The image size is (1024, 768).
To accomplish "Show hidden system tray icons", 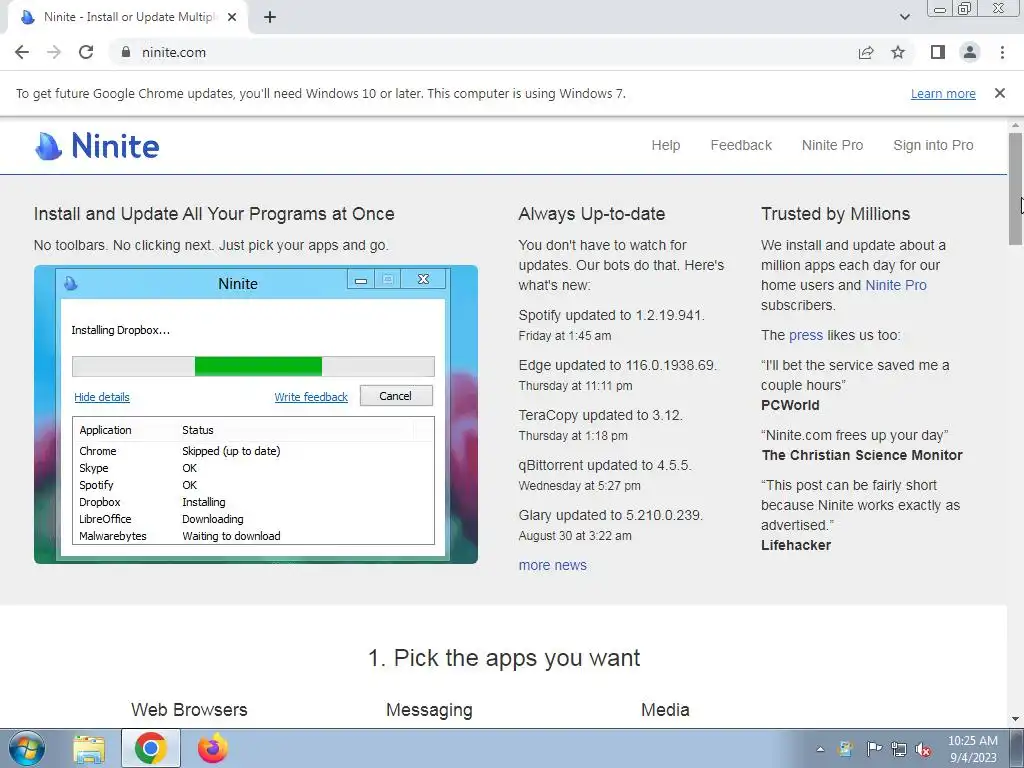I will (820, 749).
